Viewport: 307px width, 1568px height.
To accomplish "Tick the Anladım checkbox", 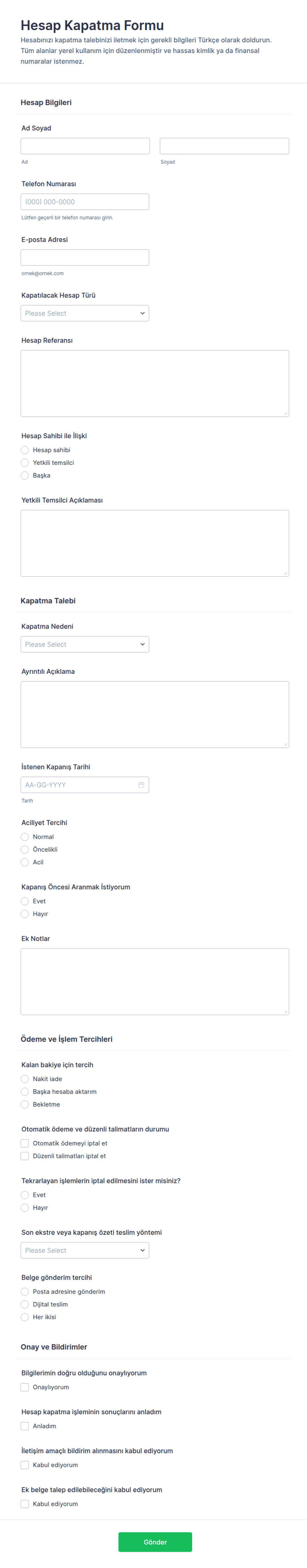I will click(x=25, y=1426).
